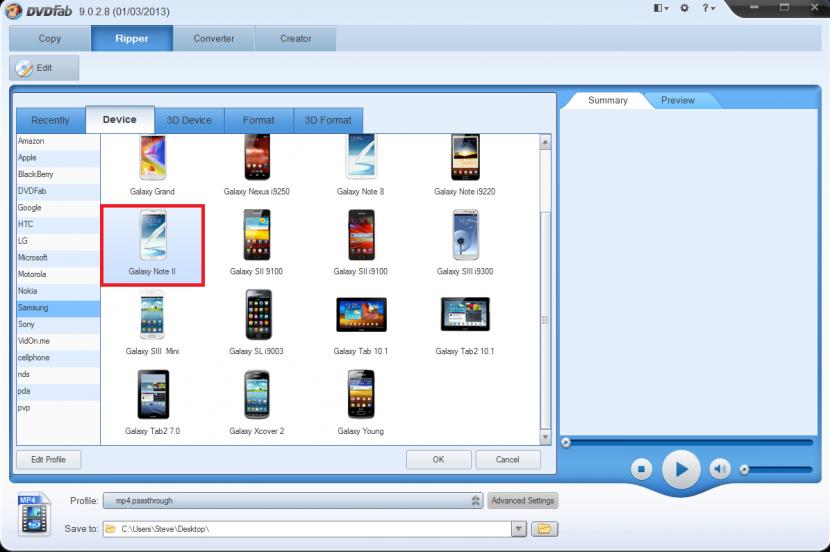Switch to the Preview tab
The height and width of the screenshot is (552, 830).
pyautogui.click(x=677, y=100)
